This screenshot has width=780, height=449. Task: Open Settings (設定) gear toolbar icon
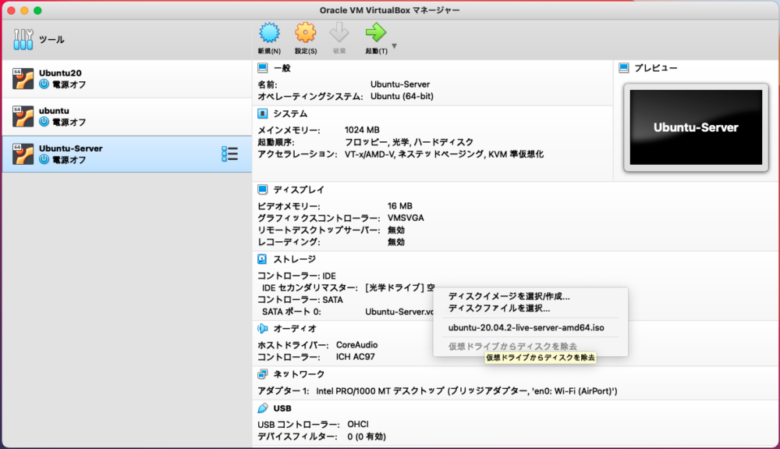pos(305,33)
